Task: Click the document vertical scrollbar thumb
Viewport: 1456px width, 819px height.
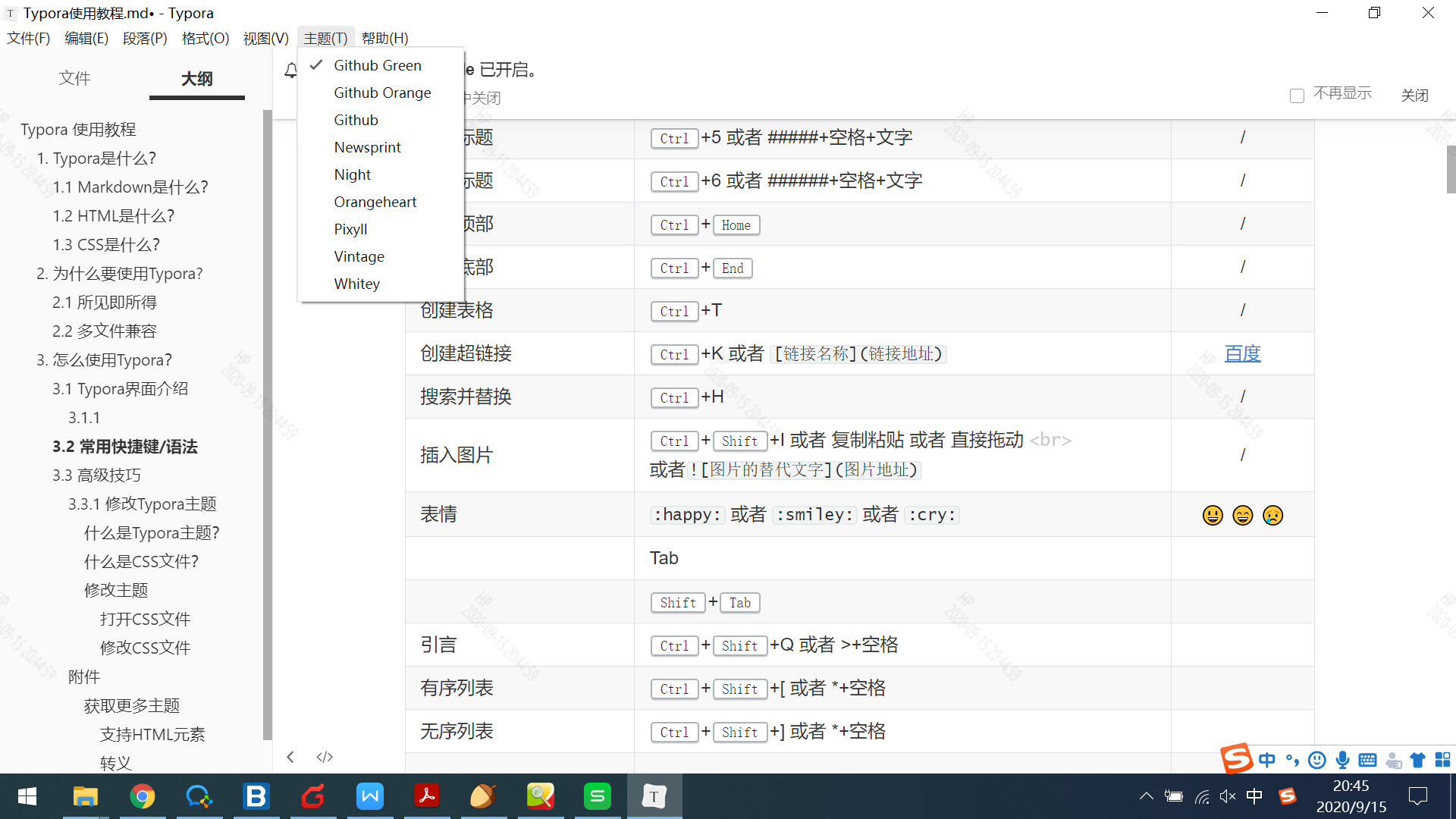Action: 1451,169
